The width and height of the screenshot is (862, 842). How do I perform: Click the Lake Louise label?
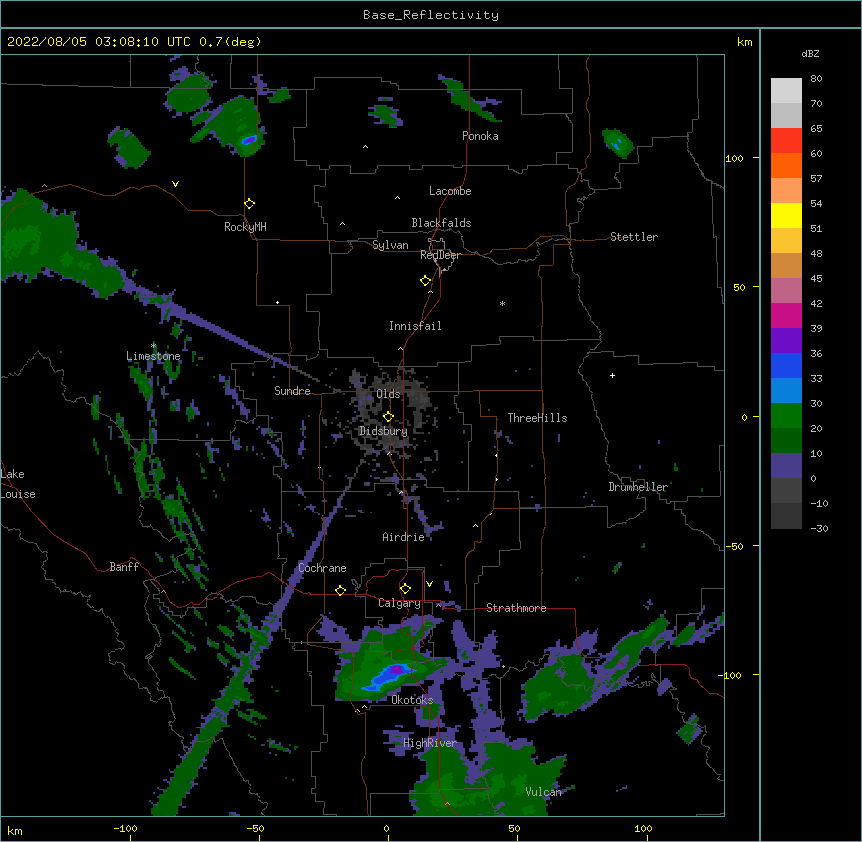pos(18,484)
